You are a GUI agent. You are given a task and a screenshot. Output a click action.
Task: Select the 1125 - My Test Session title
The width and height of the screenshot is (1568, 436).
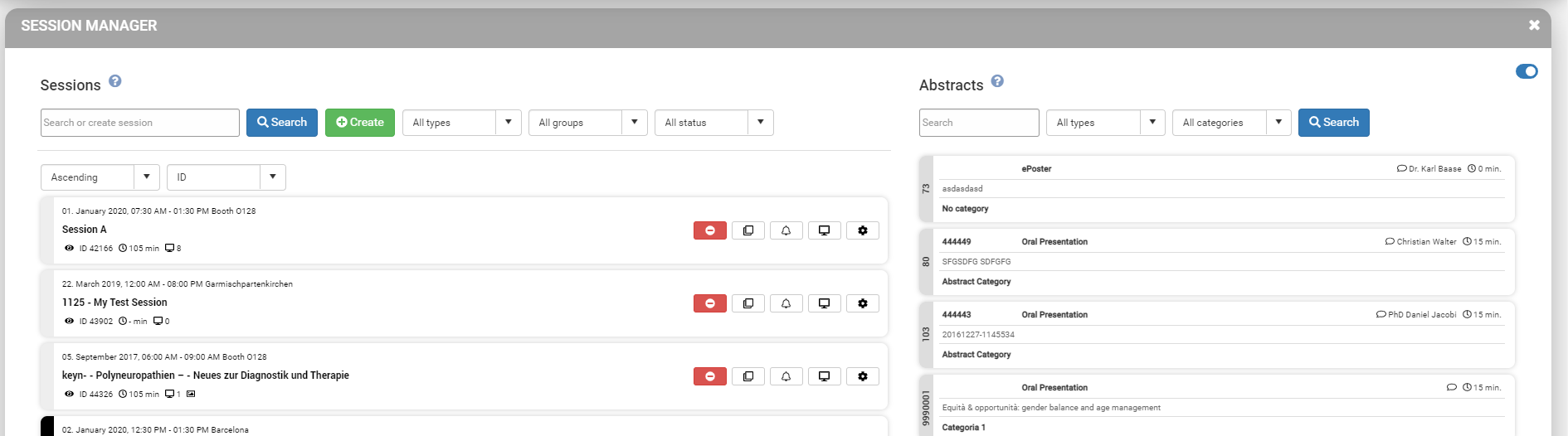tap(114, 303)
